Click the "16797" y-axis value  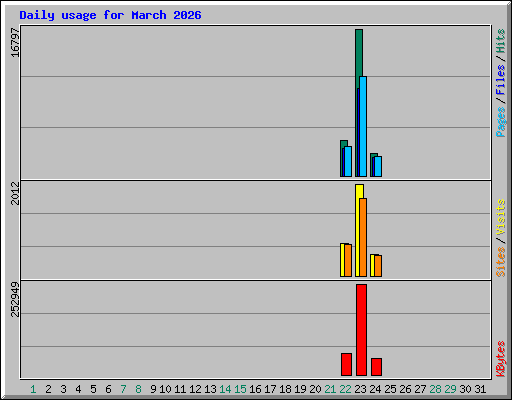pos(15,42)
